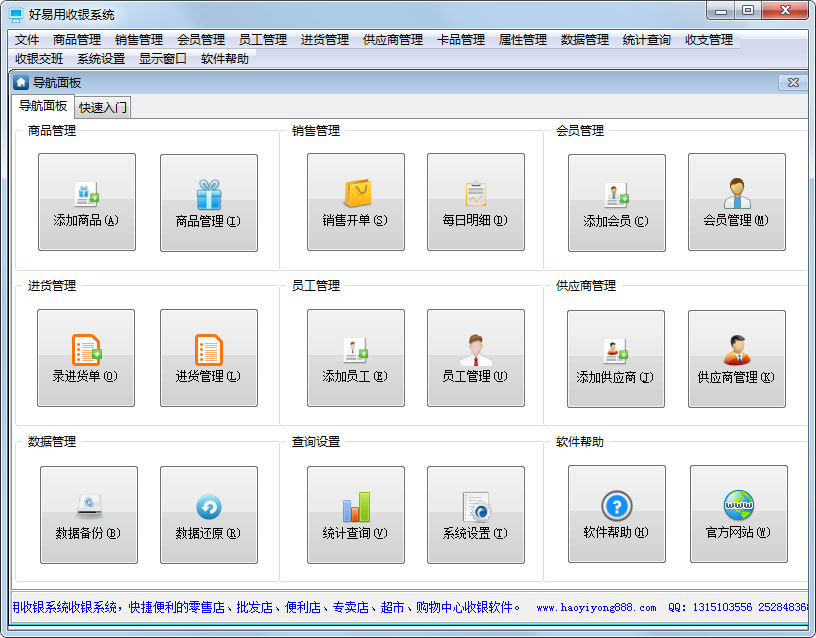Click 添加会员(C) icon button

pyautogui.click(x=617, y=202)
